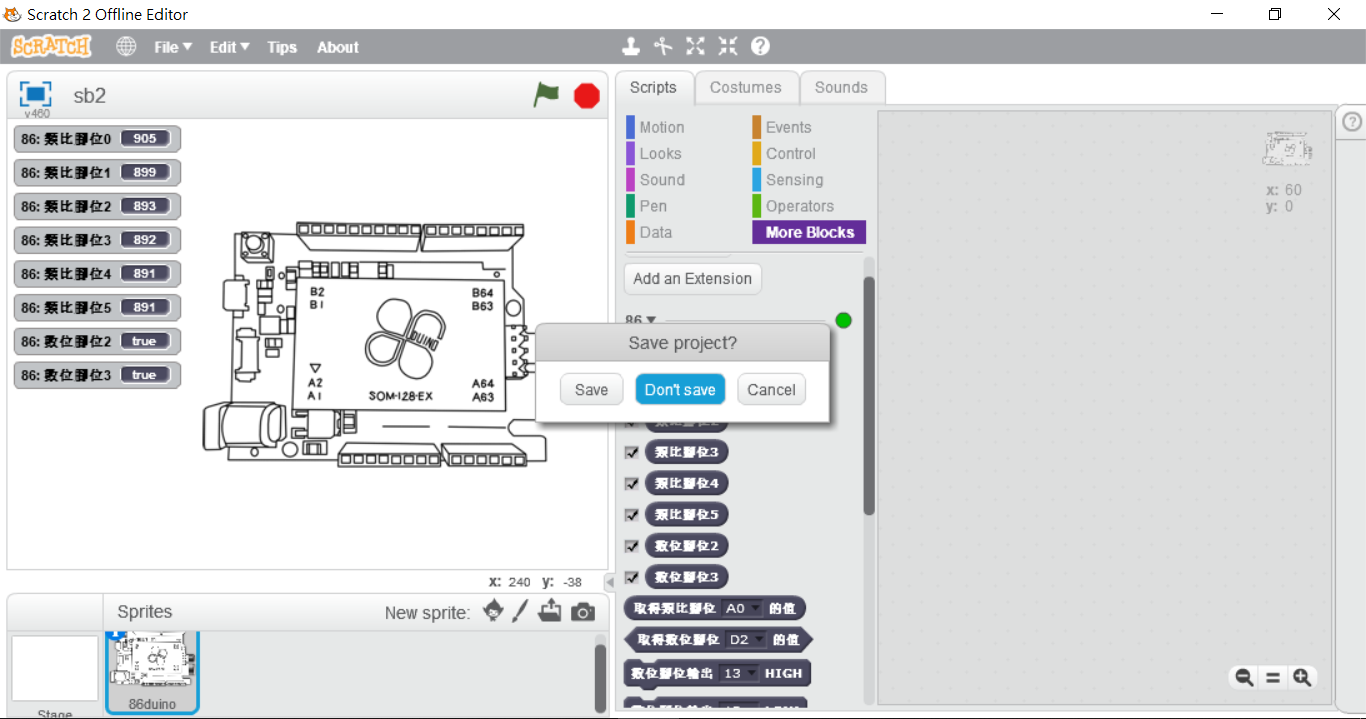
Task: Toggle the 類比腳位4 monitor checkbox
Action: click(x=631, y=483)
